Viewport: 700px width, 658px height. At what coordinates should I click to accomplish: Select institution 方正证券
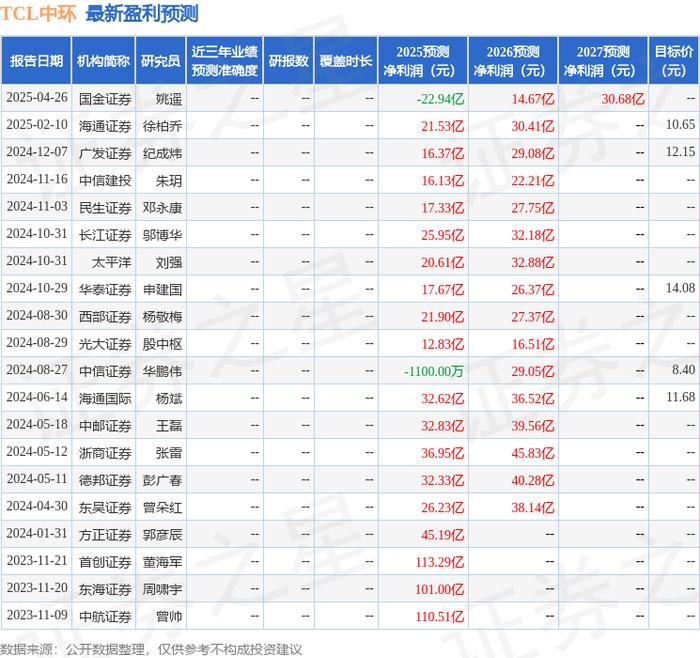(x=105, y=535)
